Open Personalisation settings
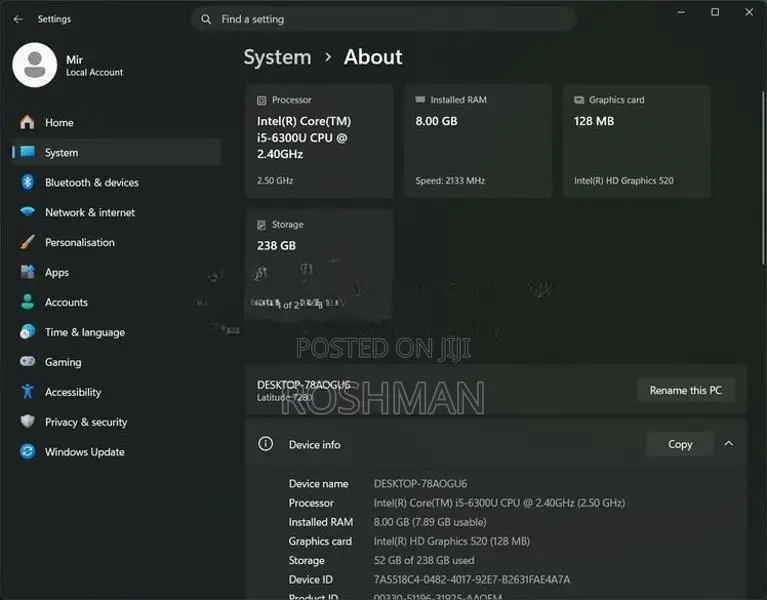Screen dimensions: 767x600 [116, 242]
